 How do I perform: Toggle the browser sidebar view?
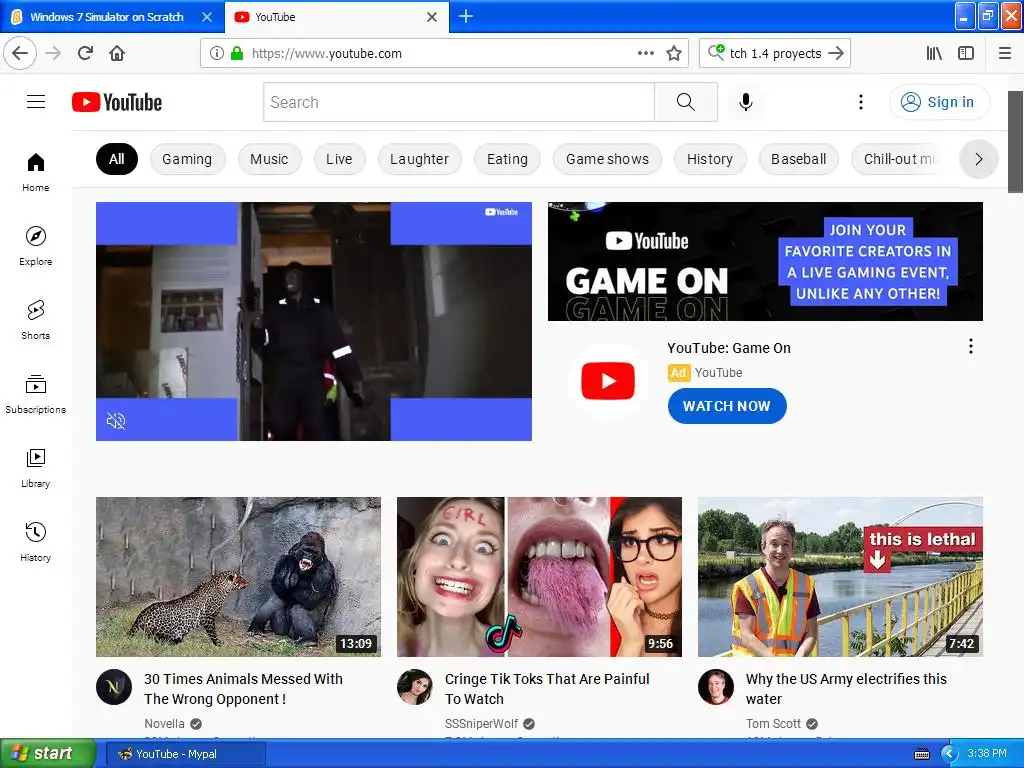(x=966, y=53)
